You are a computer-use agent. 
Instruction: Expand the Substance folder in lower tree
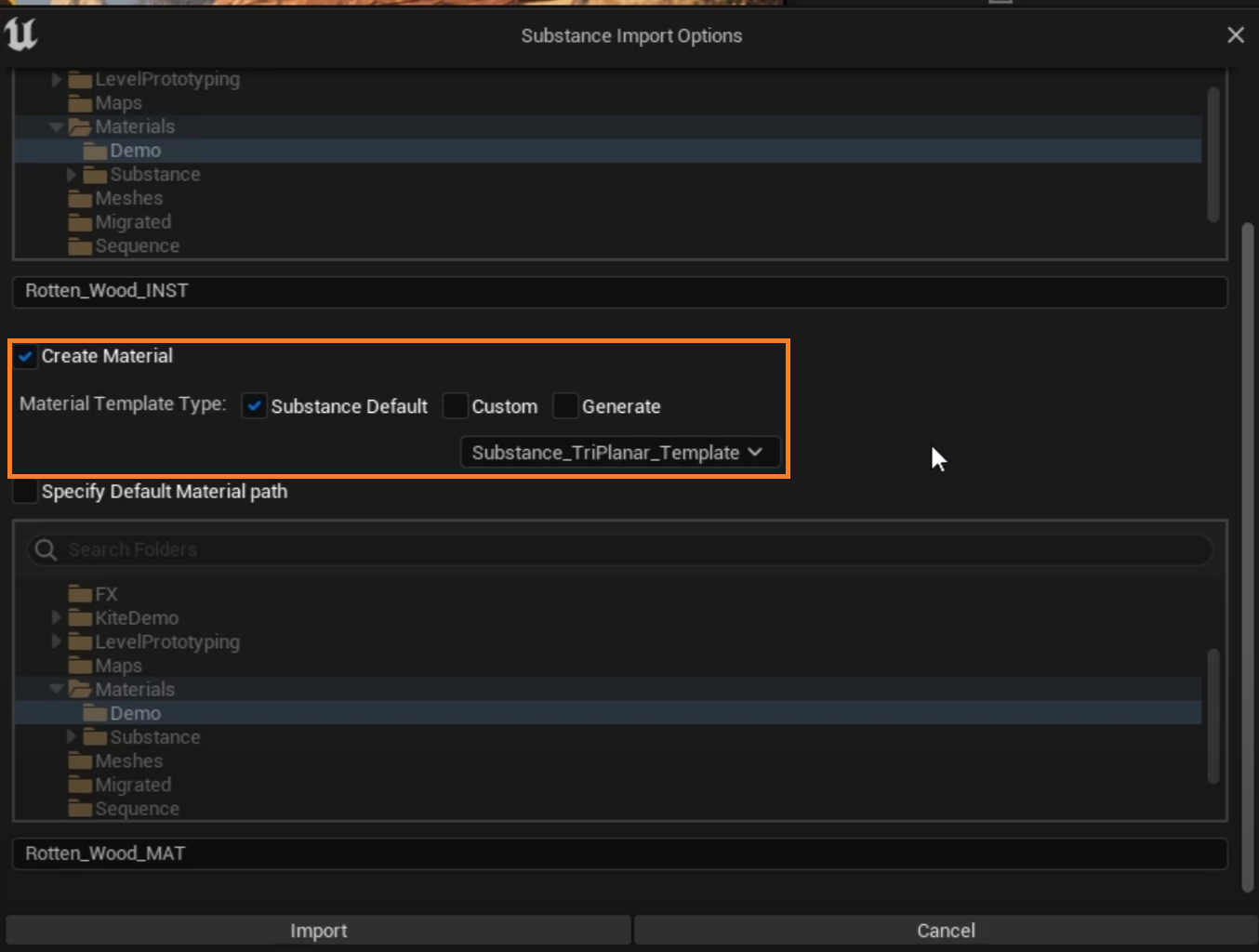72,737
